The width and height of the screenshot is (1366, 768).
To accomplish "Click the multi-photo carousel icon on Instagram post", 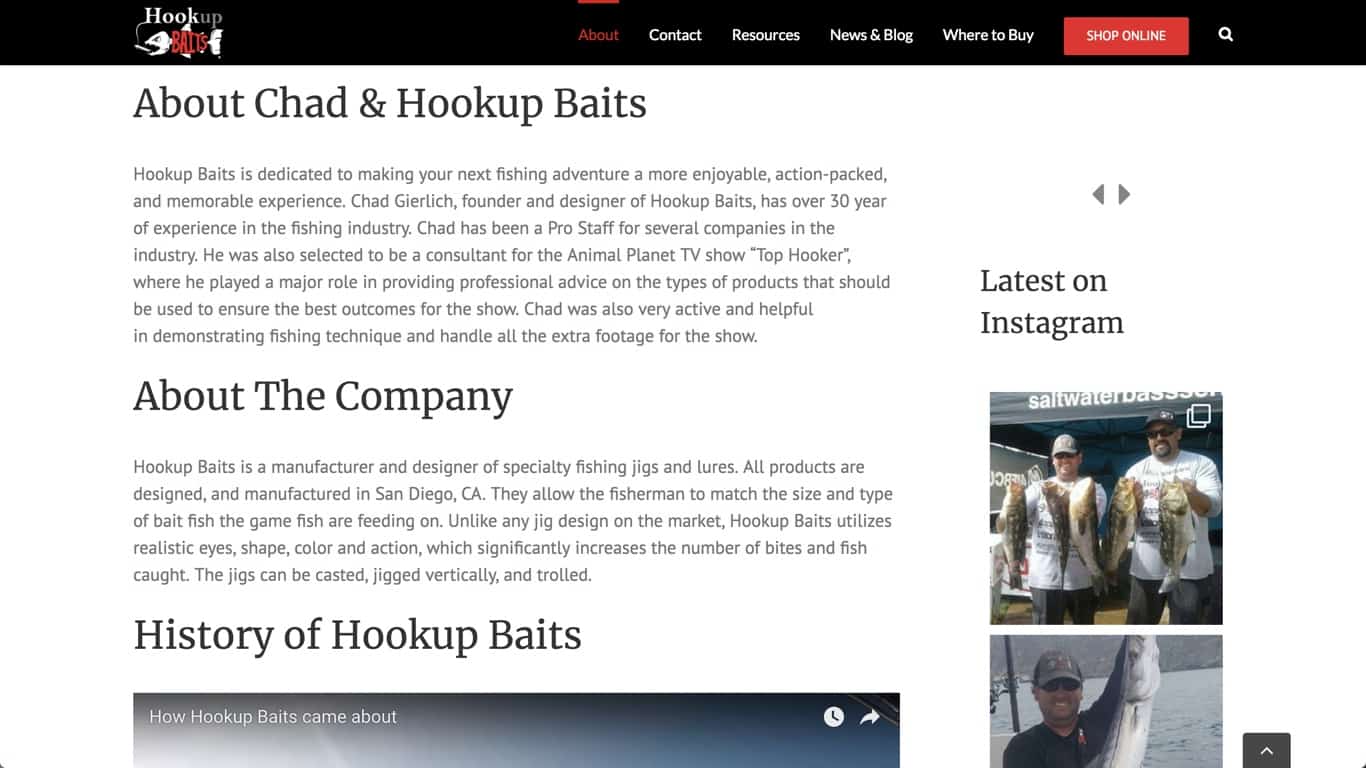I will 1198,415.
